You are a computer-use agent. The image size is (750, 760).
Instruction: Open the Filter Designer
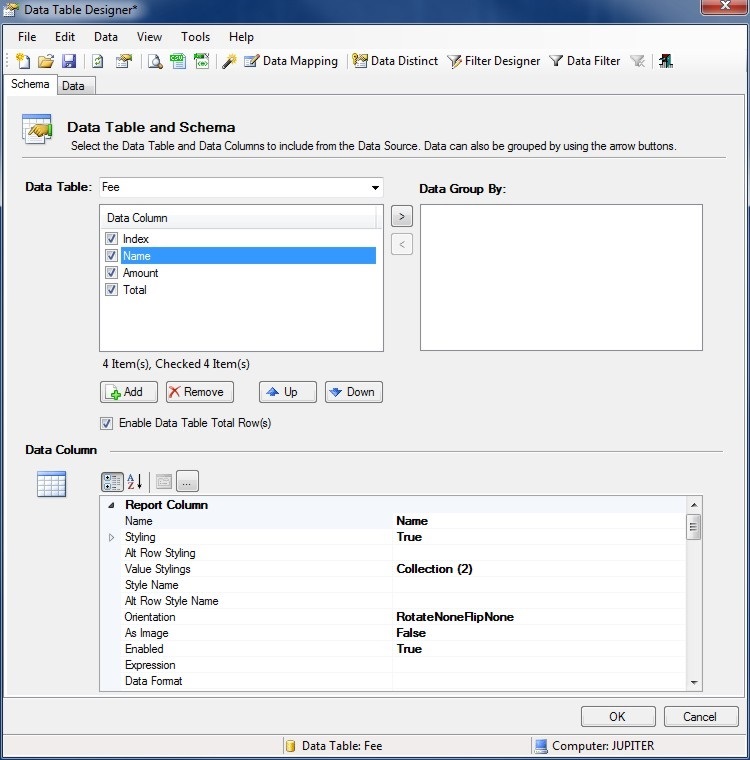coord(493,61)
